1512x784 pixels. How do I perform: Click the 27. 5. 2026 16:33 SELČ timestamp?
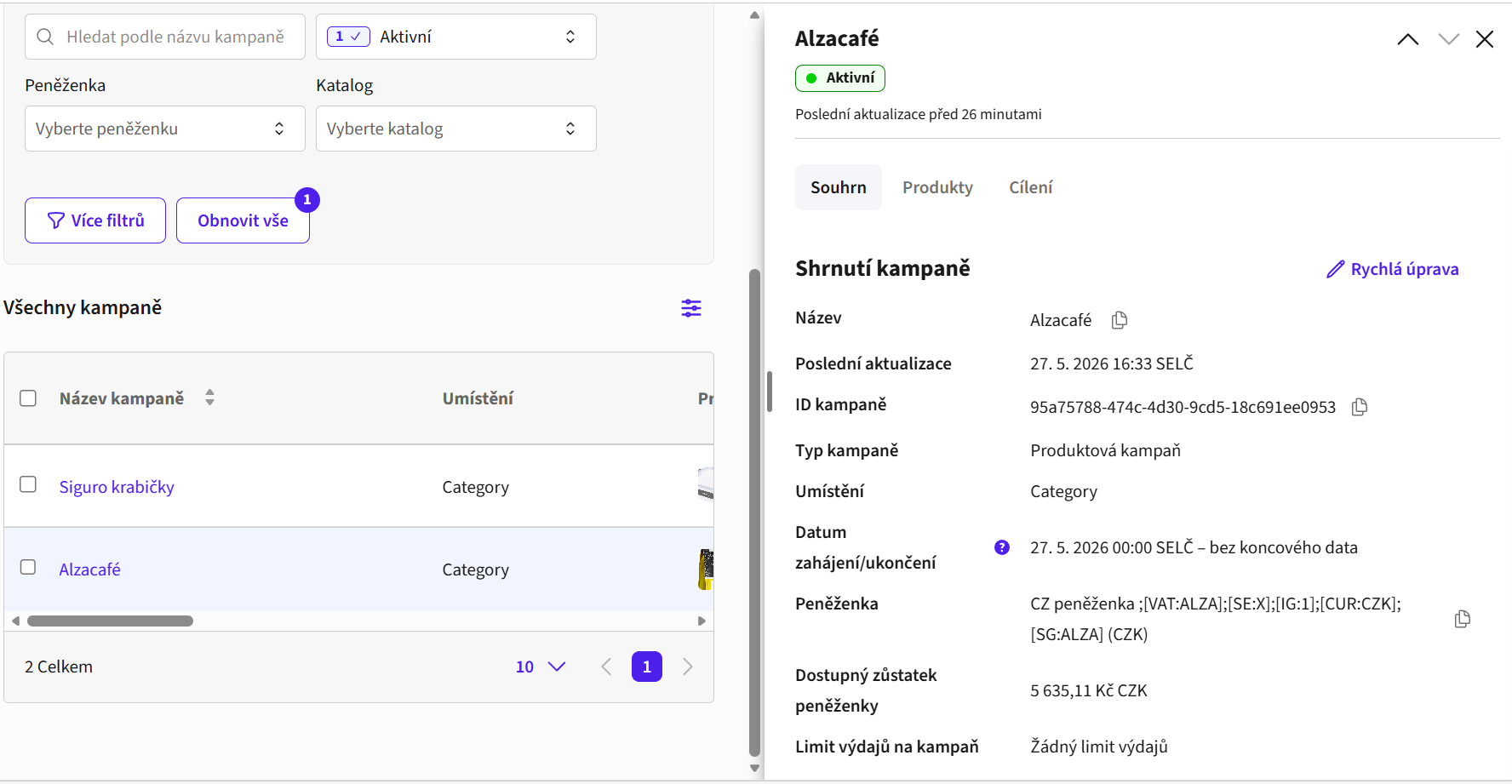[x=1112, y=363]
